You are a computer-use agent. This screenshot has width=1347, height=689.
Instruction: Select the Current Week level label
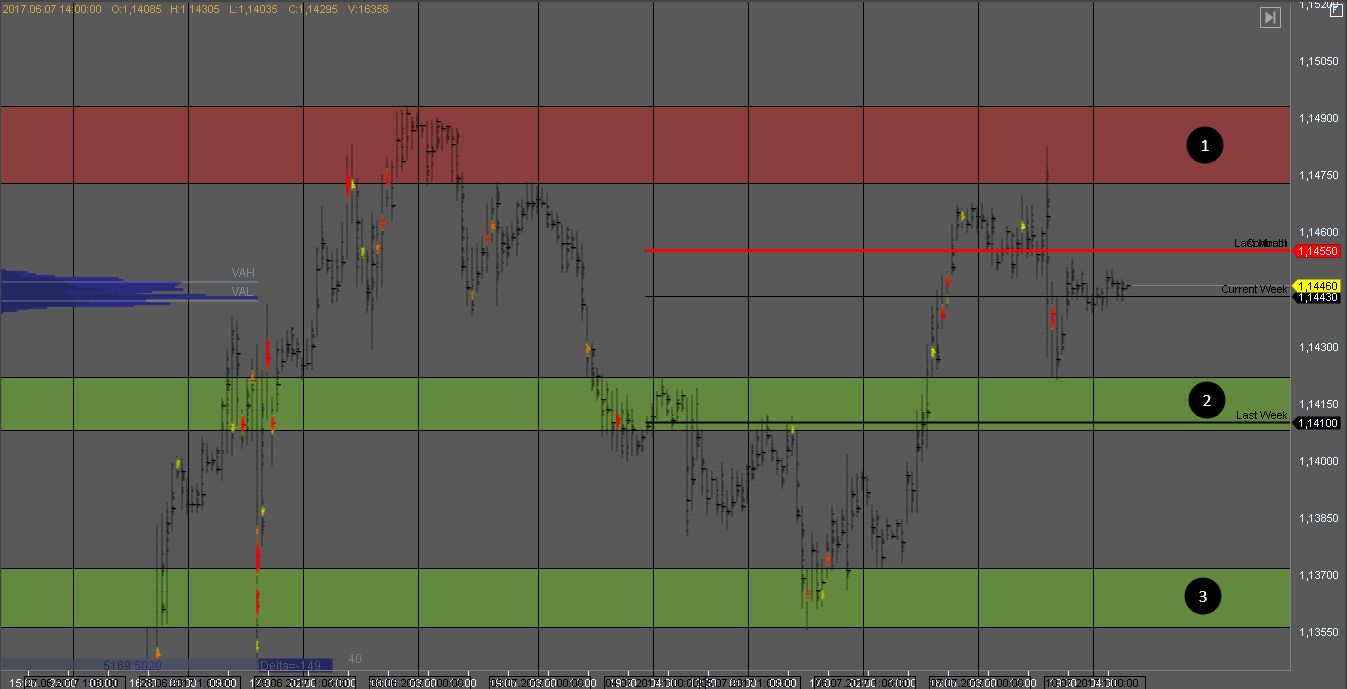(x=1254, y=289)
